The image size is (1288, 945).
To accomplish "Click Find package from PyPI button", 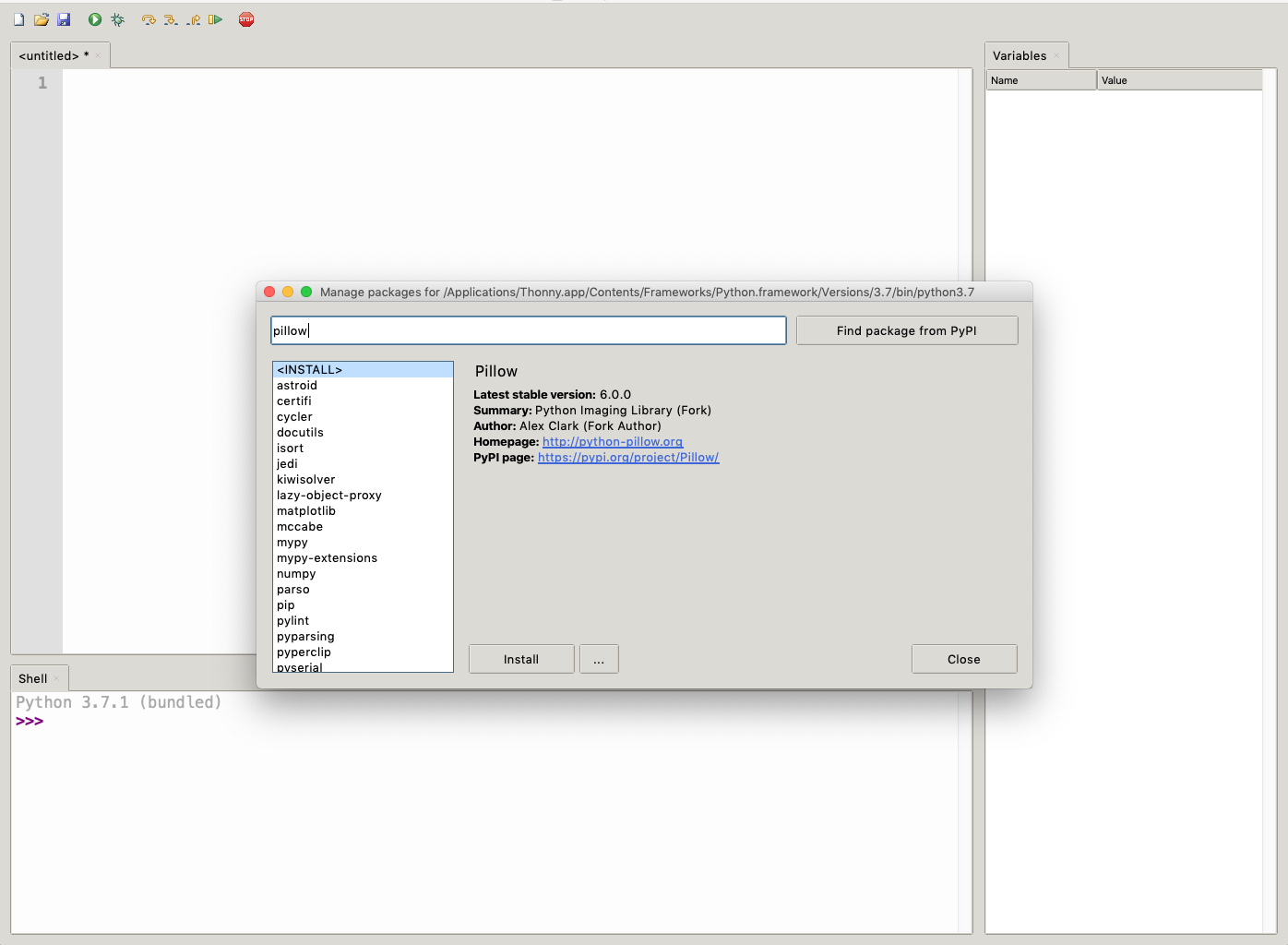I will [x=906, y=330].
